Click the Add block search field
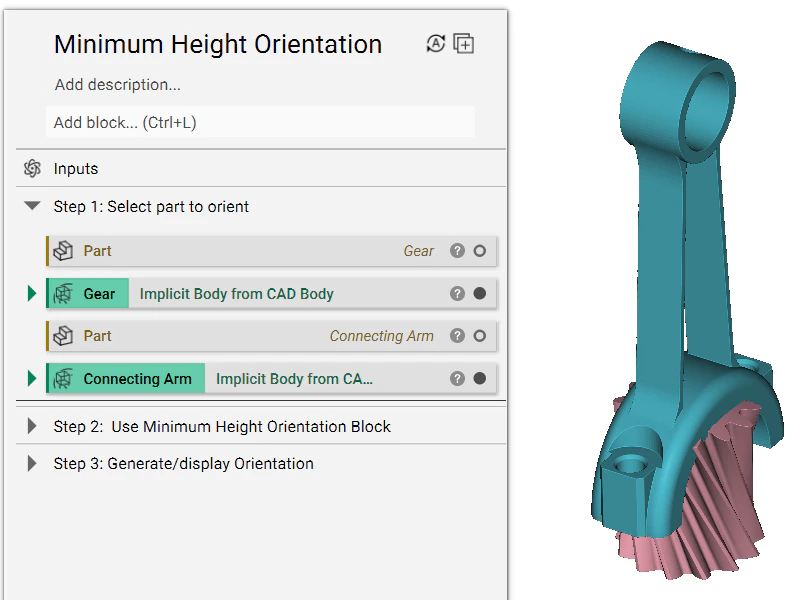800x600 pixels. (260, 122)
